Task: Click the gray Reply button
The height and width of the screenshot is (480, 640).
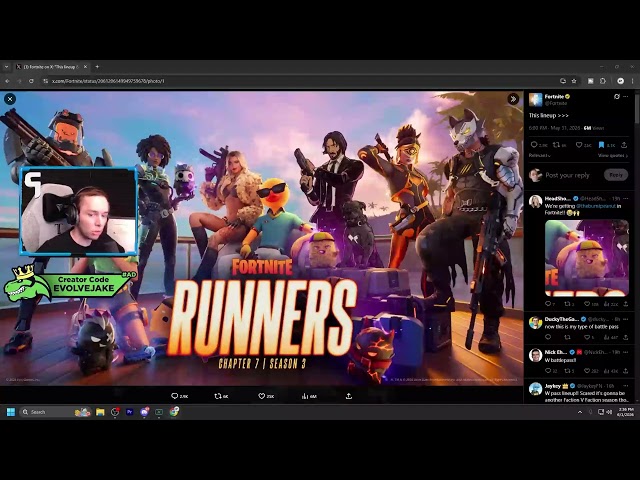Action: [616, 175]
